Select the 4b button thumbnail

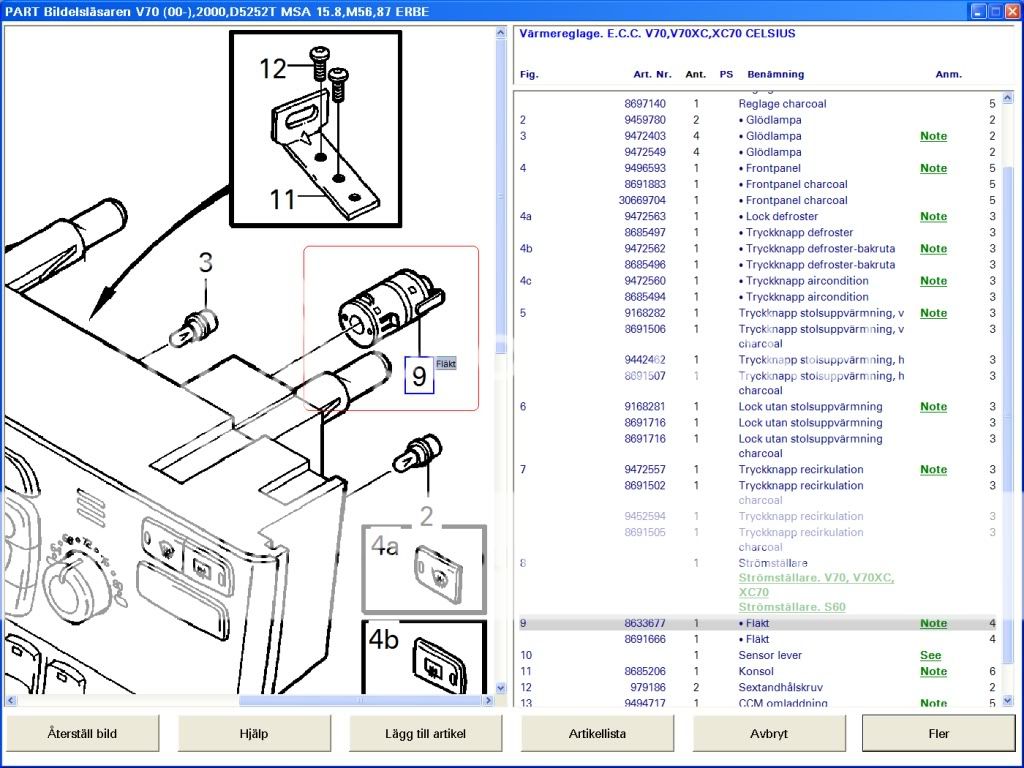pyautogui.click(x=423, y=657)
